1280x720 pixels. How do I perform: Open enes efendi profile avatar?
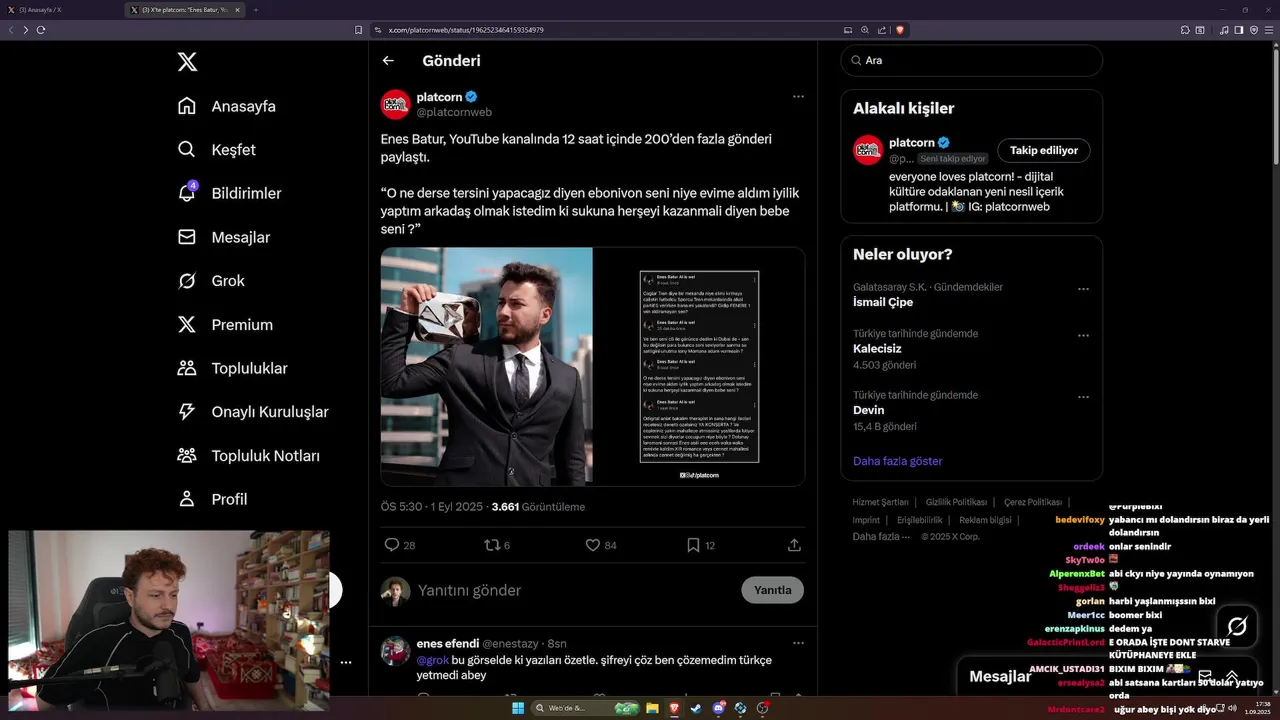395,651
